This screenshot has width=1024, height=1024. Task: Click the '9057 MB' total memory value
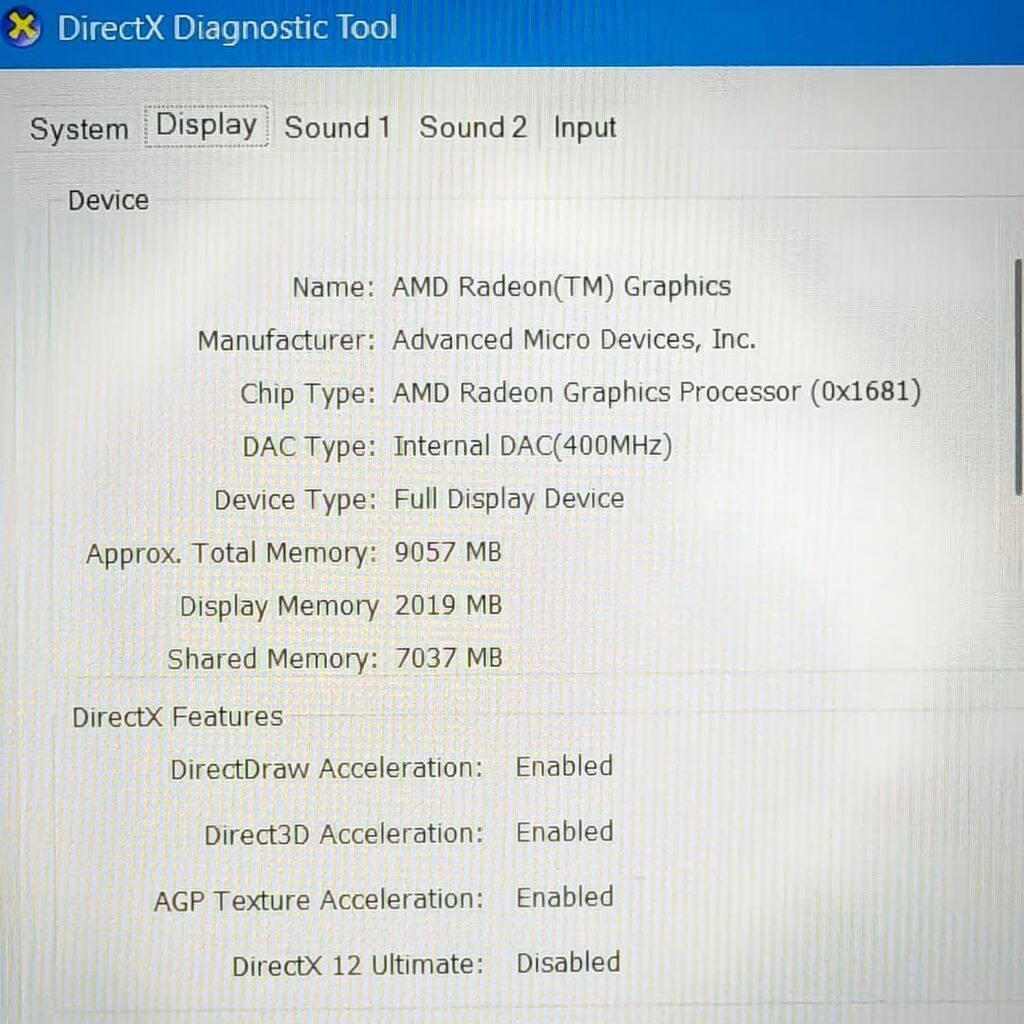click(448, 552)
